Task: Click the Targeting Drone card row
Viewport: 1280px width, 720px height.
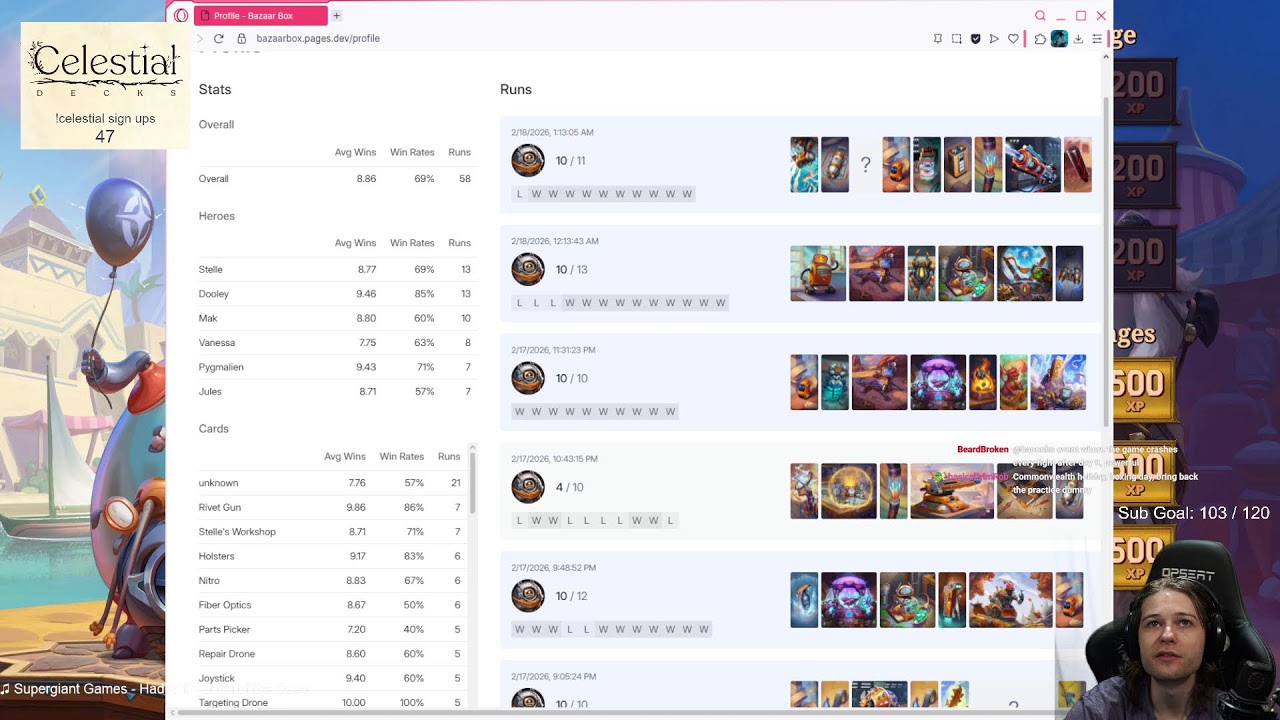Action: (330, 702)
